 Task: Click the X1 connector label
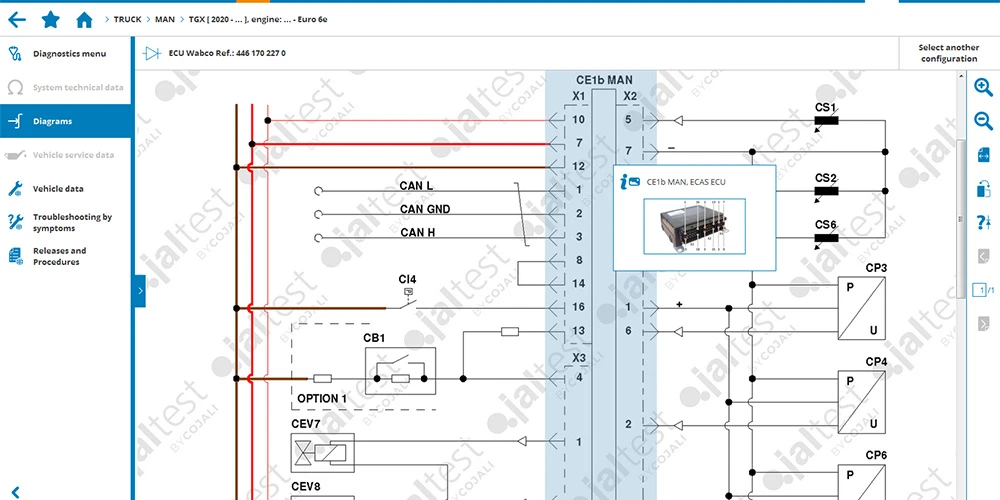[x=578, y=96]
